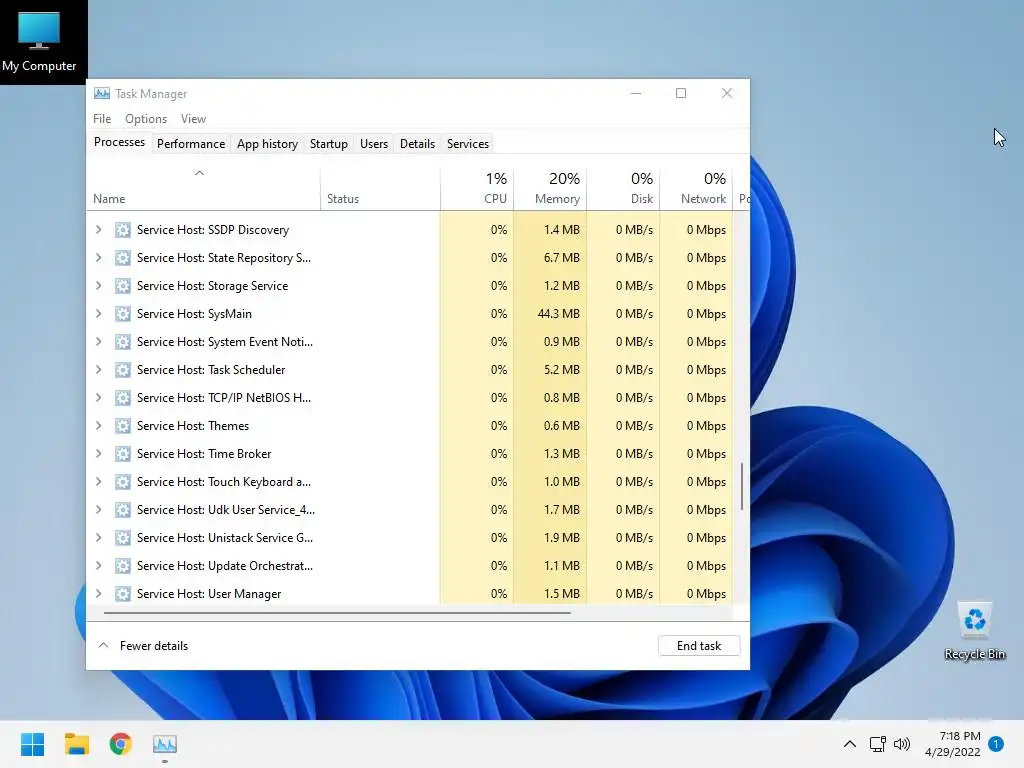The height and width of the screenshot is (768, 1024).
Task: Open the Windows Start menu
Action: click(33, 744)
